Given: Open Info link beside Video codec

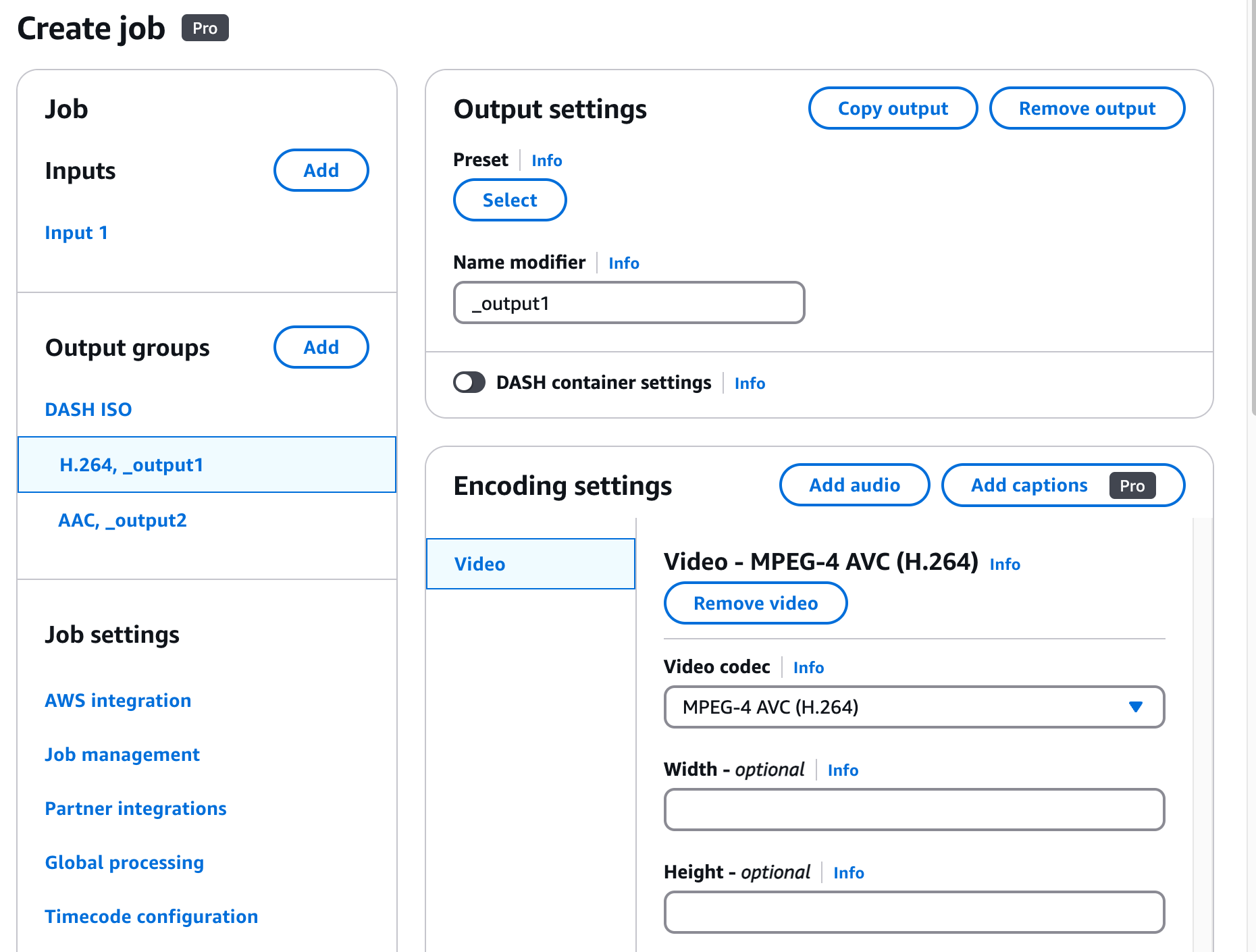Looking at the screenshot, I should coord(808,667).
